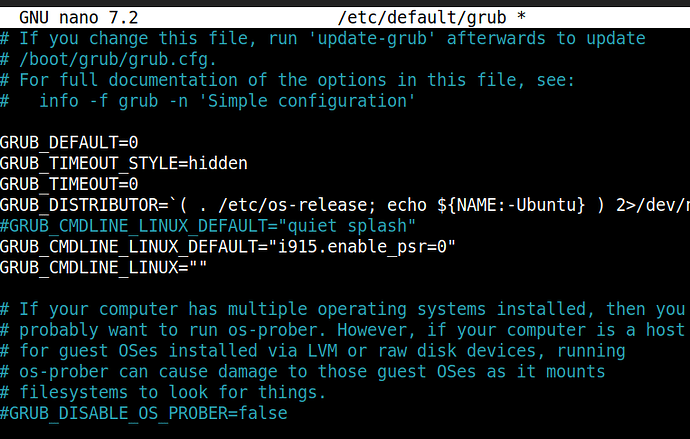Click the modified asterisk after grub filename

(x=521, y=16)
